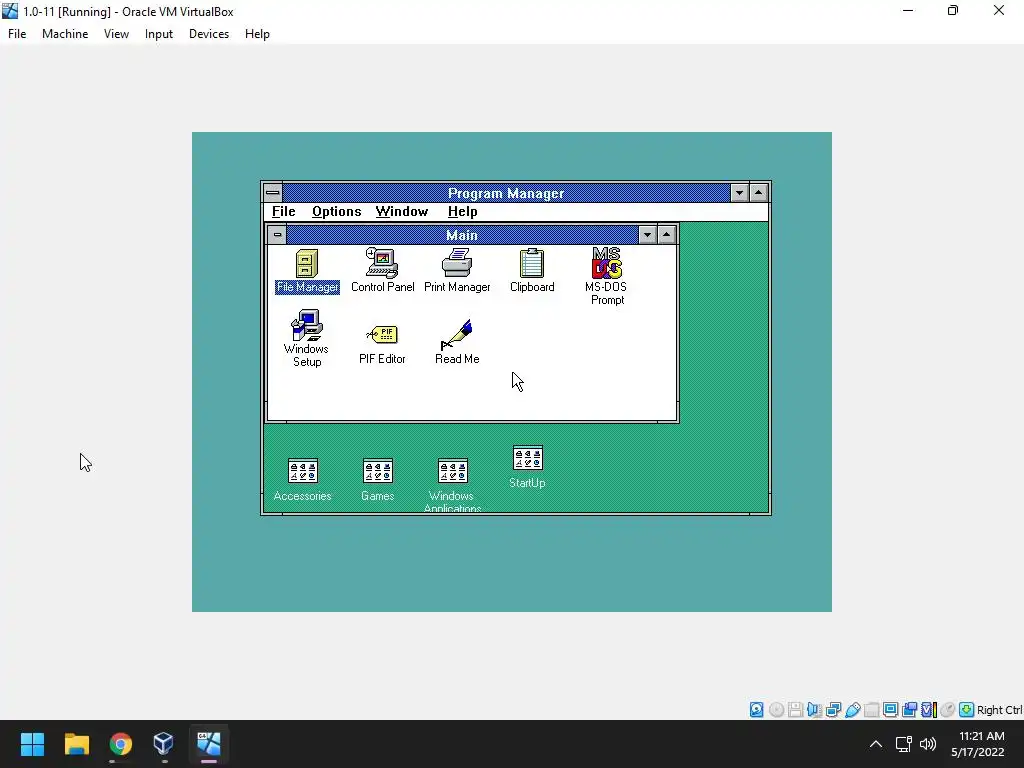Click the keyboard capture host key icon
This screenshot has height=768, width=1024.
pyautogui.click(x=967, y=710)
